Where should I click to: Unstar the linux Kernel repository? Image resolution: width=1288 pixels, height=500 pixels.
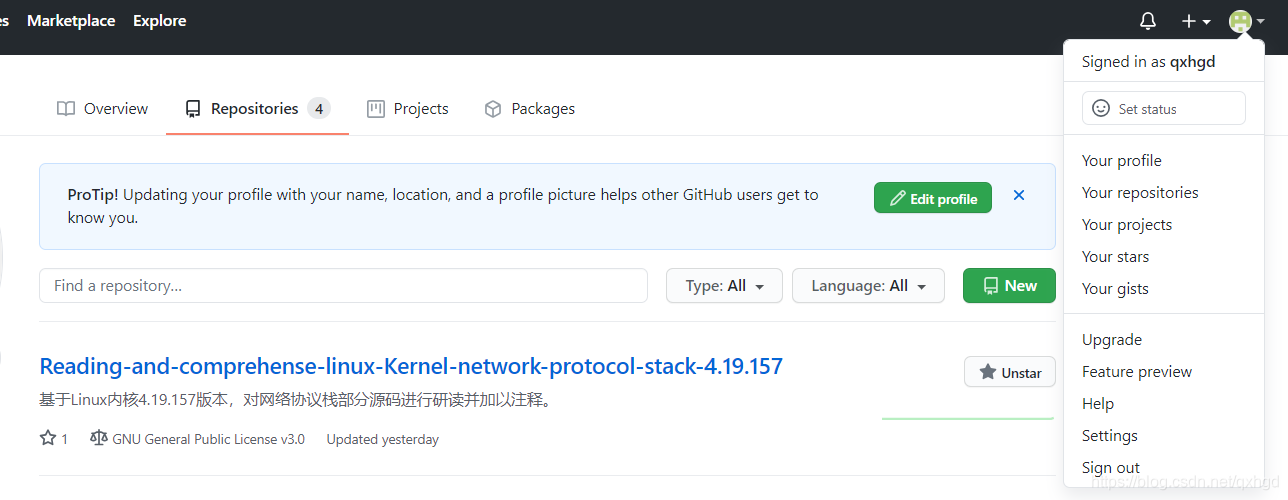(x=1010, y=372)
